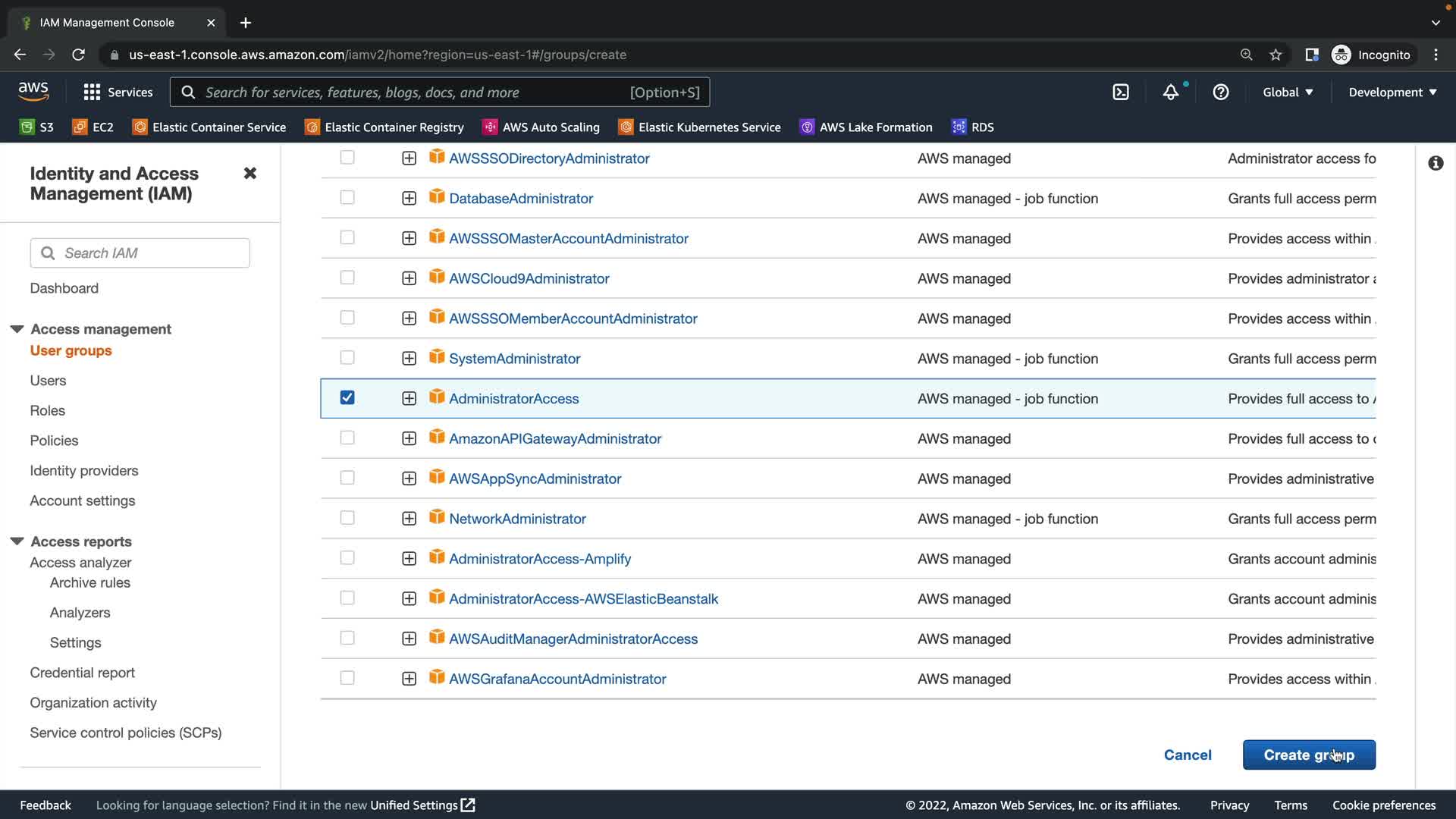Open Policies in the sidebar
1456x819 pixels.
pos(54,441)
